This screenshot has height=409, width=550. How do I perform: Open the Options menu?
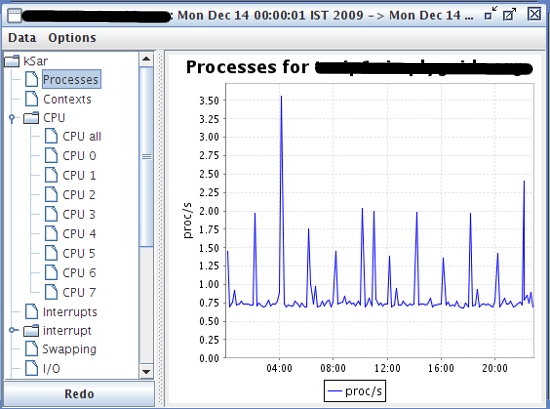coord(72,38)
